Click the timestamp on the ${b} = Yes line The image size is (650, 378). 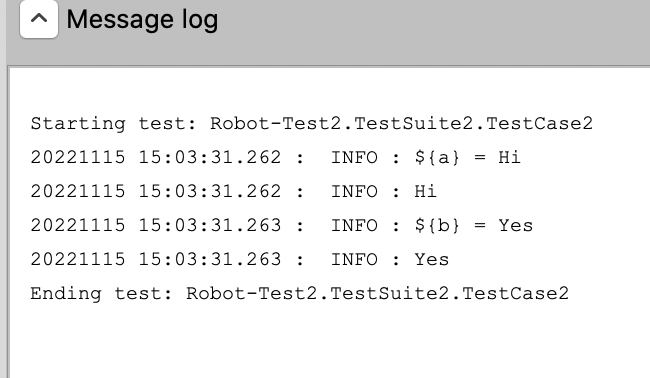coord(156,225)
